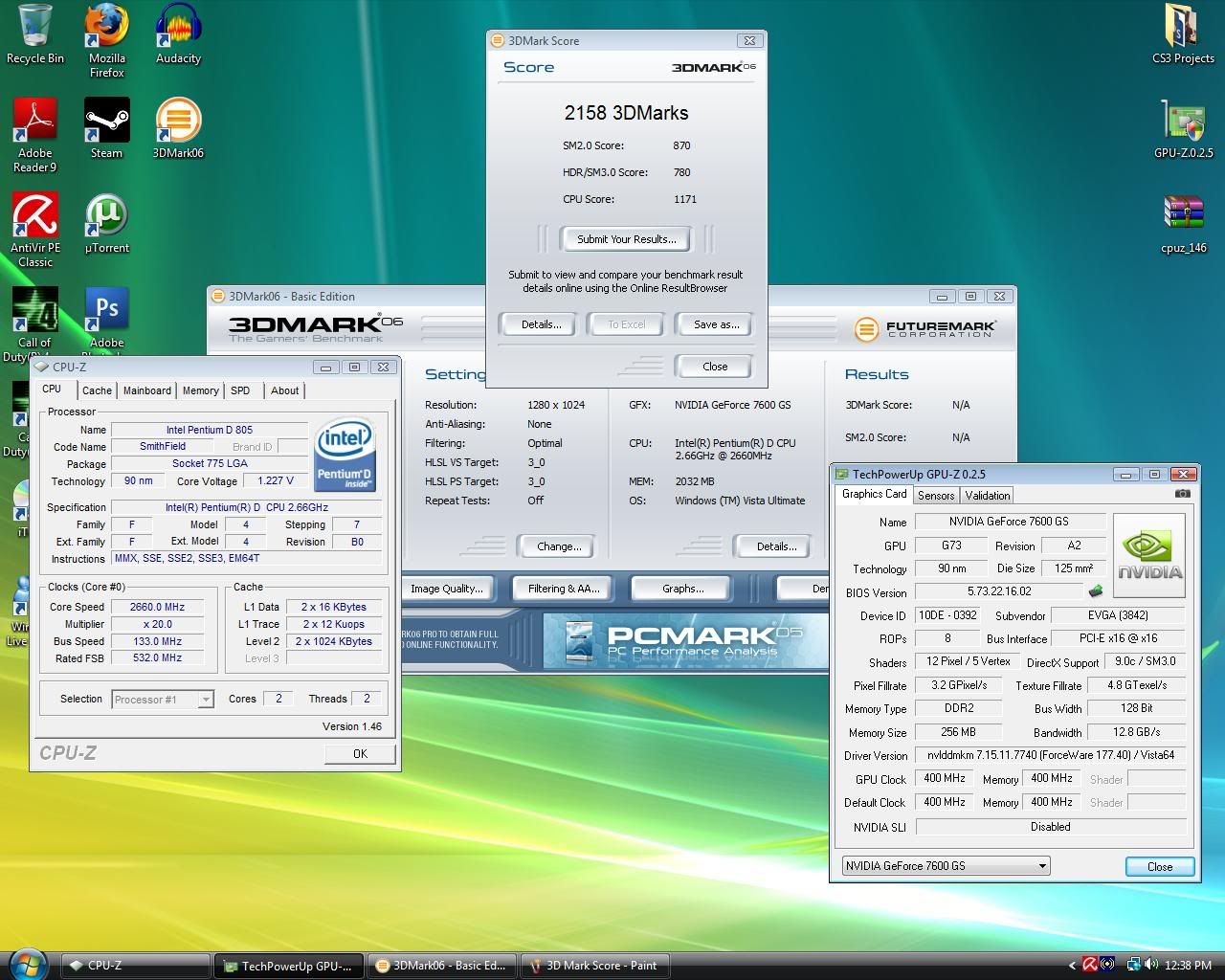Image resolution: width=1225 pixels, height=980 pixels.
Task: Click the Intel Pentium D logo in CPU-Z
Action: [345, 454]
